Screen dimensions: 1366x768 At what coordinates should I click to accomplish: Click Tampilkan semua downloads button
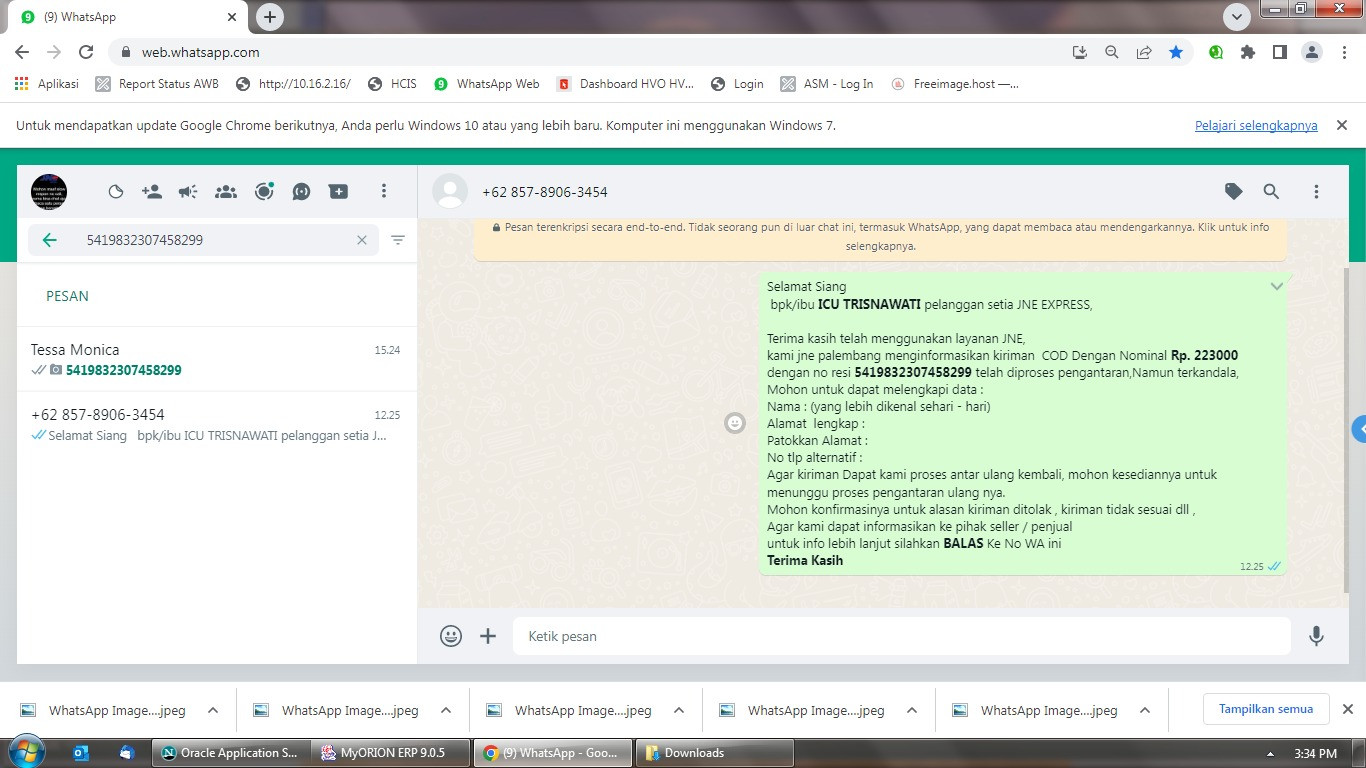(1266, 709)
